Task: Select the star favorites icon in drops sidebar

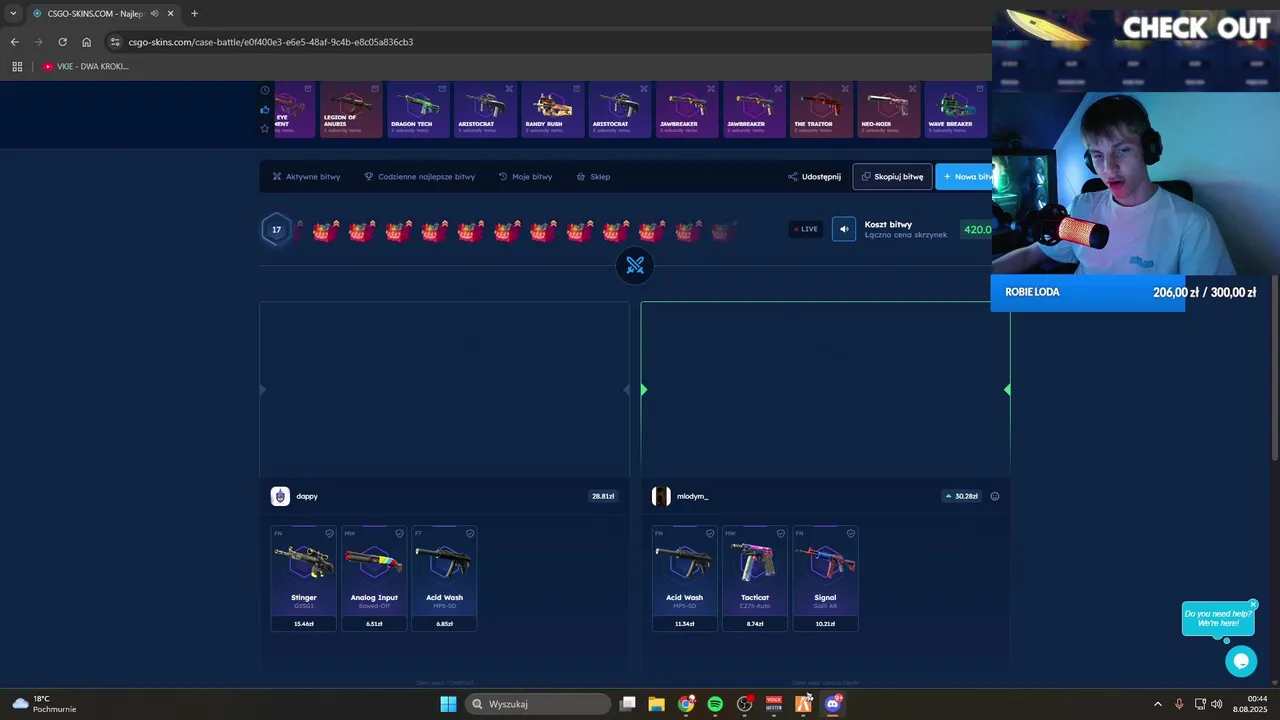Action: 265,128
